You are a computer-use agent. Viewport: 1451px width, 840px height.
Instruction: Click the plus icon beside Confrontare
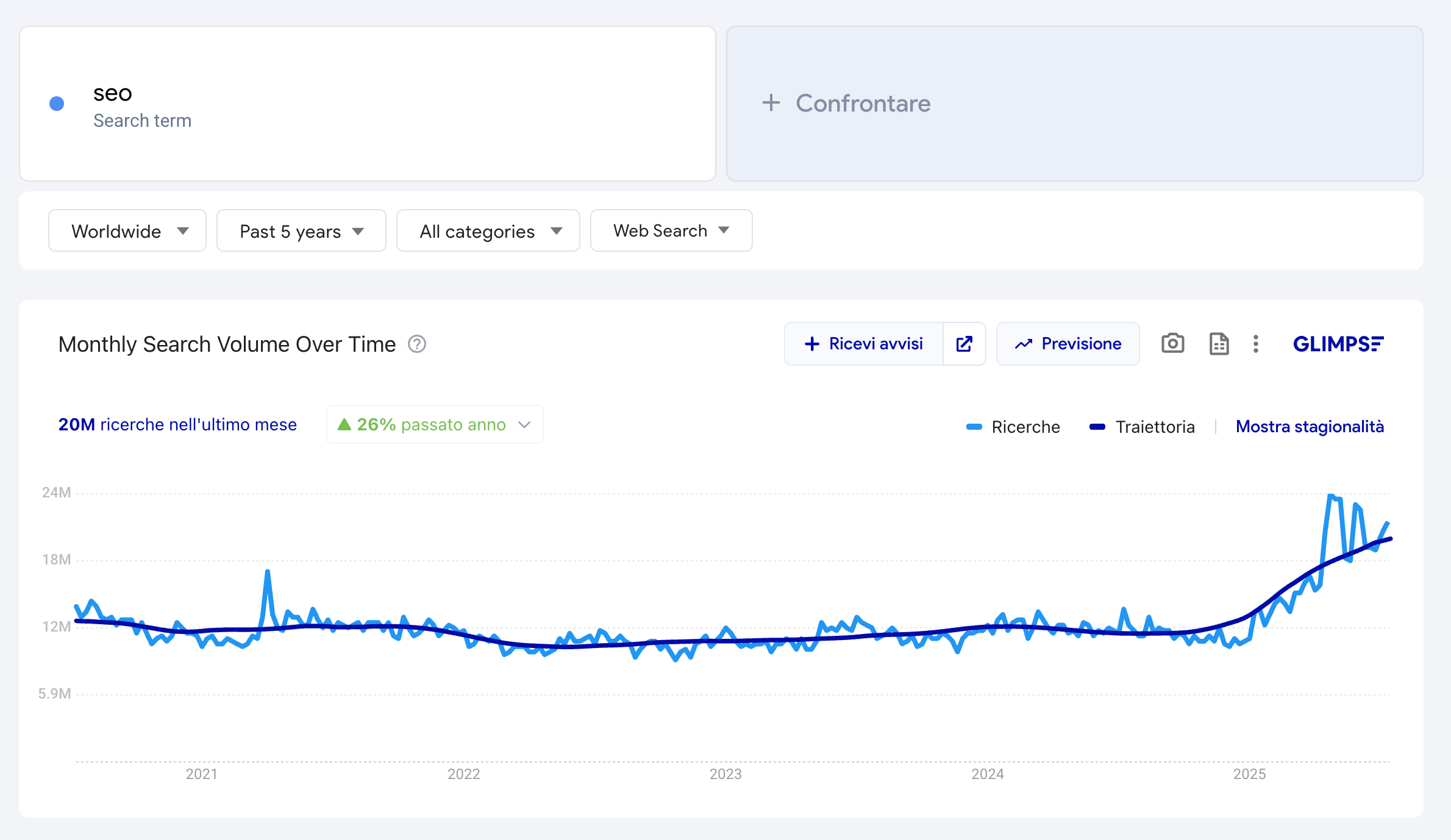[771, 103]
